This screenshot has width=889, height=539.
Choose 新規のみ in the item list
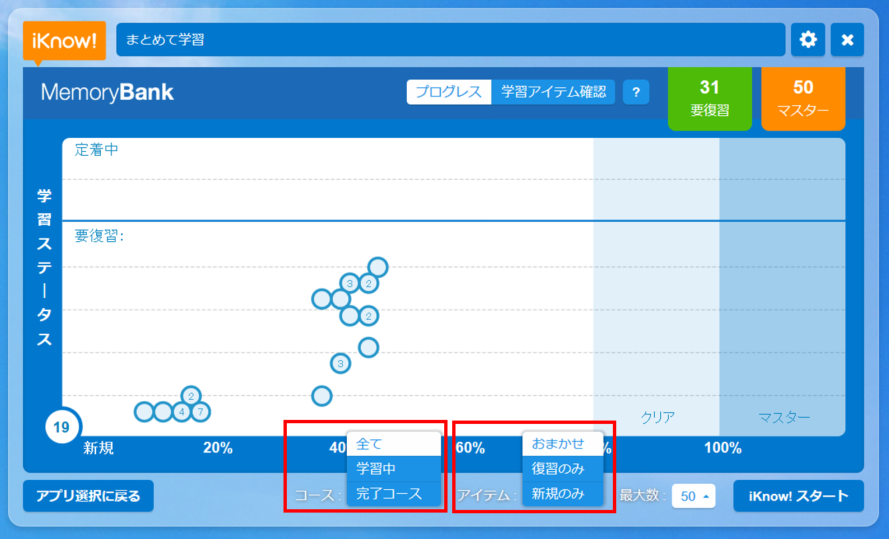(x=562, y=494)
